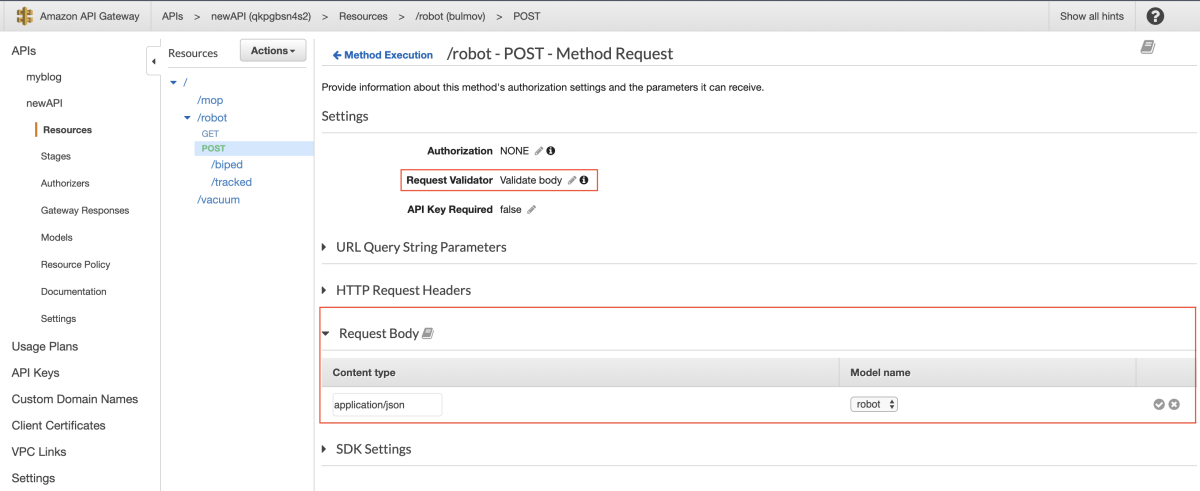Select the GET method under /robot
This screenshot has height=491, width=1200.
tap(210, 133)
